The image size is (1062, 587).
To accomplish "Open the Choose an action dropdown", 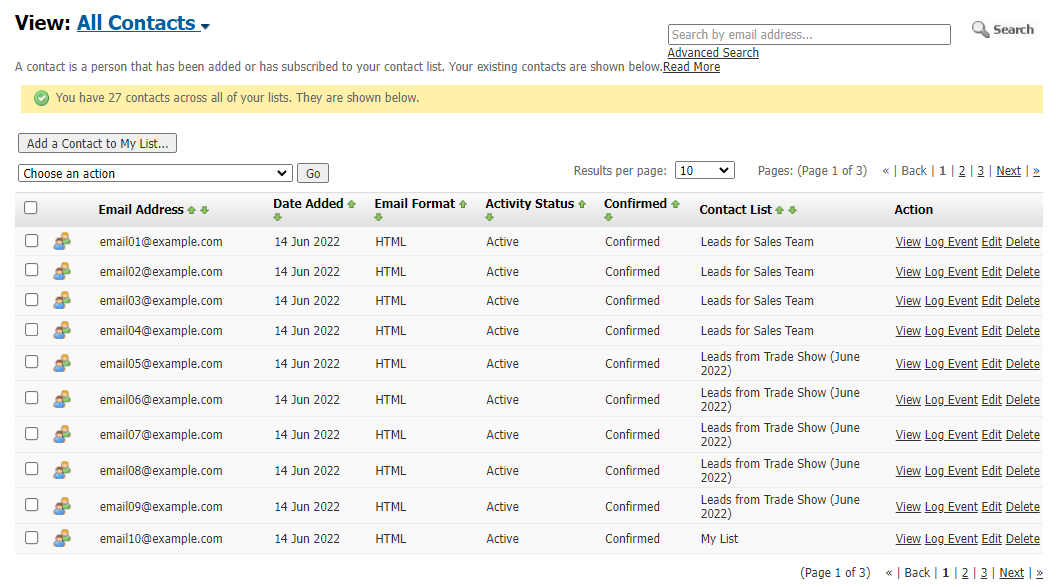I will pyautogui.click(x=155, y=173).
